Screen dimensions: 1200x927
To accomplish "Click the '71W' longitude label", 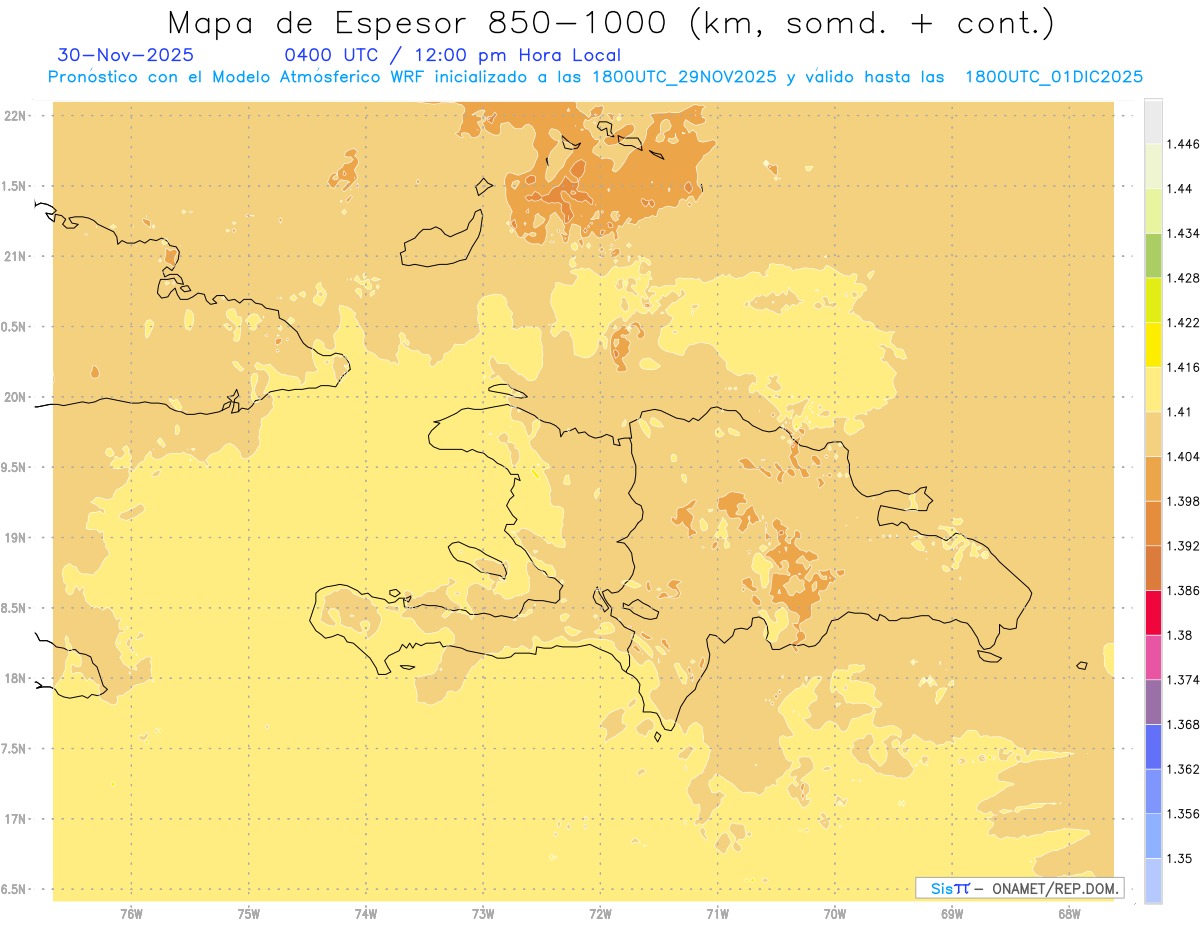I will click(x=717, y=913).
